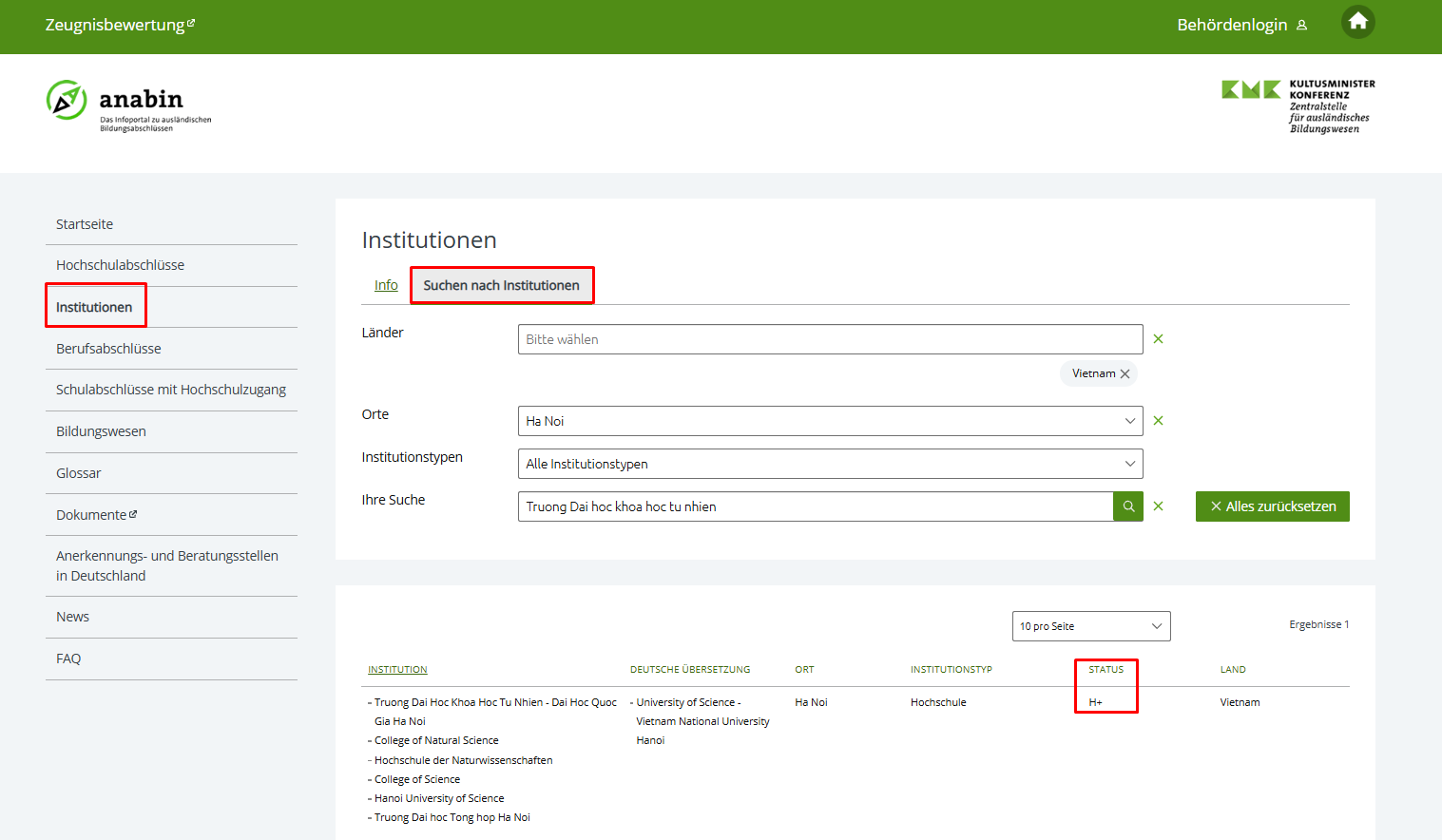The image size is (1442, 840).
Task: Open the 10 pro Seite dropdown
Action: click(x=1091, y=626)
